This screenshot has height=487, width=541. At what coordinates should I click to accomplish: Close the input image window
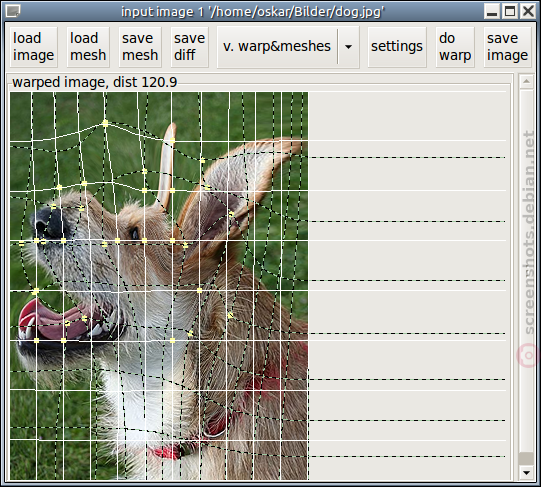click(x=528, y=11)
